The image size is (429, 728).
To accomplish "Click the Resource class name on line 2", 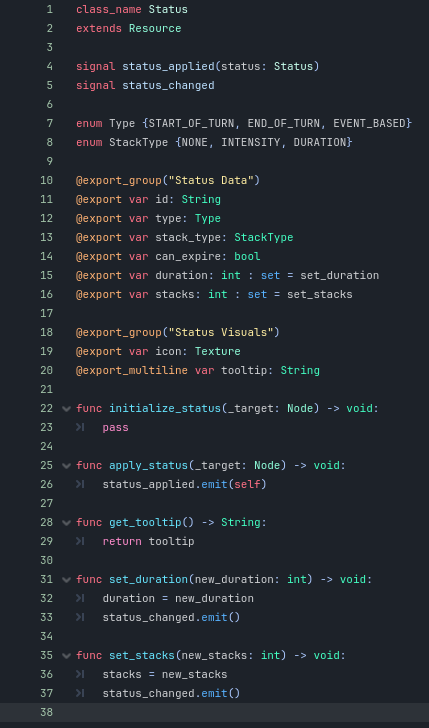I will point(155,28).
